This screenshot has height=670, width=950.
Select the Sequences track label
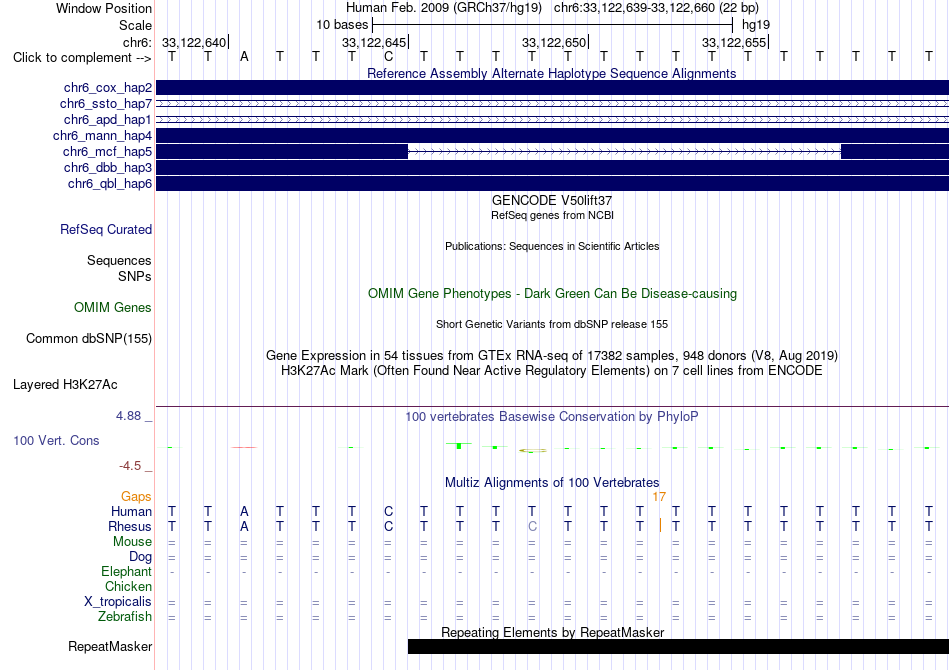(119, 260)
